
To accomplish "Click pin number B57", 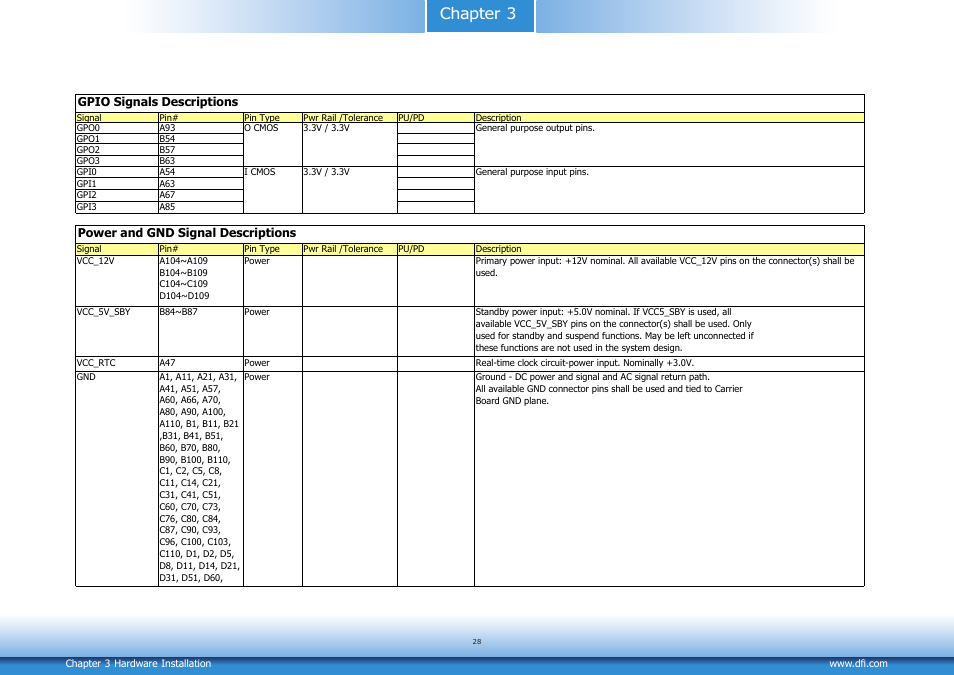I will coord(167,150).
